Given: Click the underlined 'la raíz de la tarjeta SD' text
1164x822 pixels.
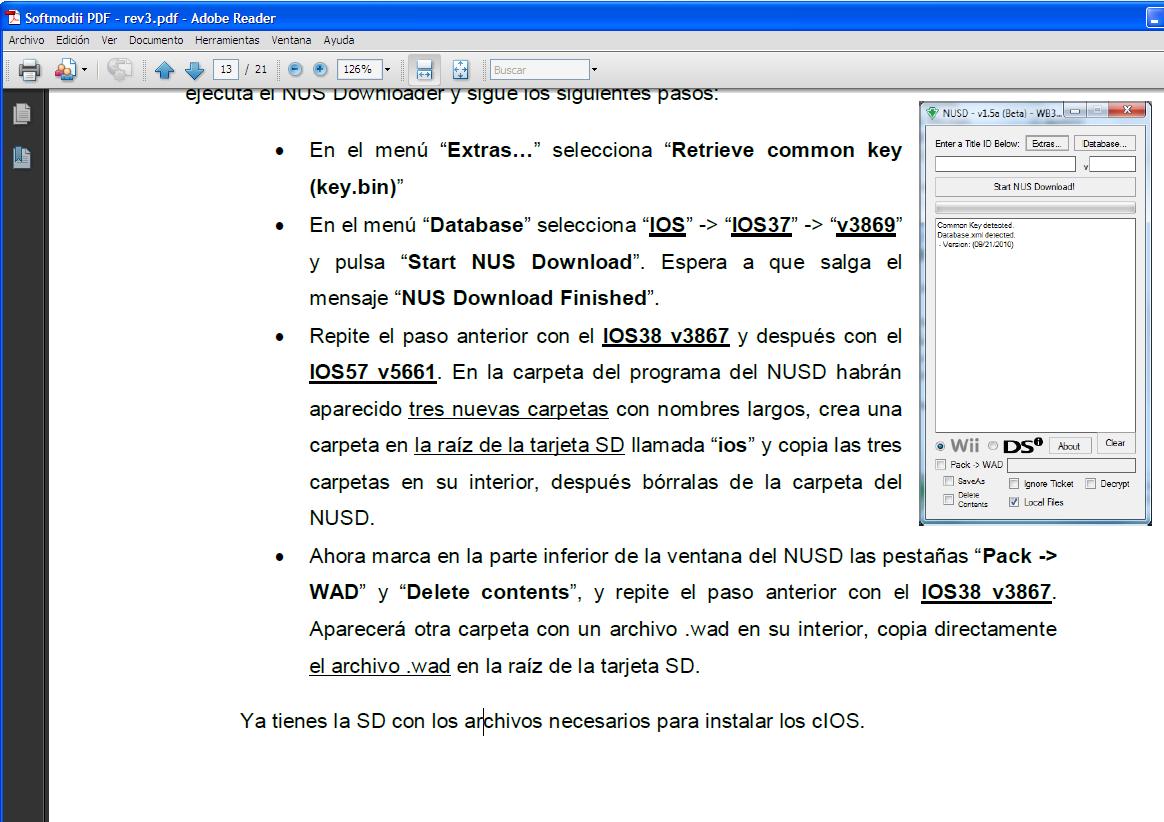Looking at the screenshot, I should pos(519,446).
